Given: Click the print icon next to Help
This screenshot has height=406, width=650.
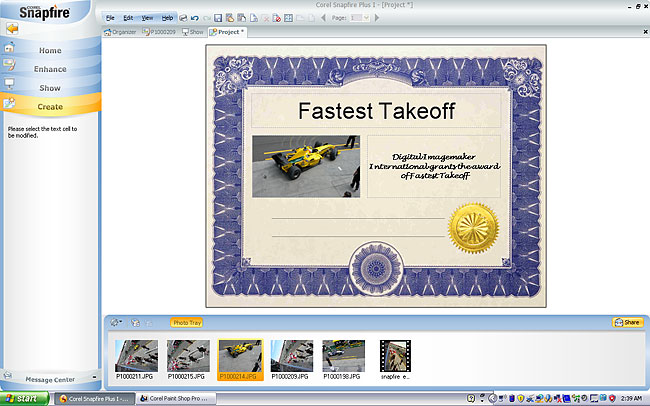Looking at the screenshot, I should [x=183, y=18].
